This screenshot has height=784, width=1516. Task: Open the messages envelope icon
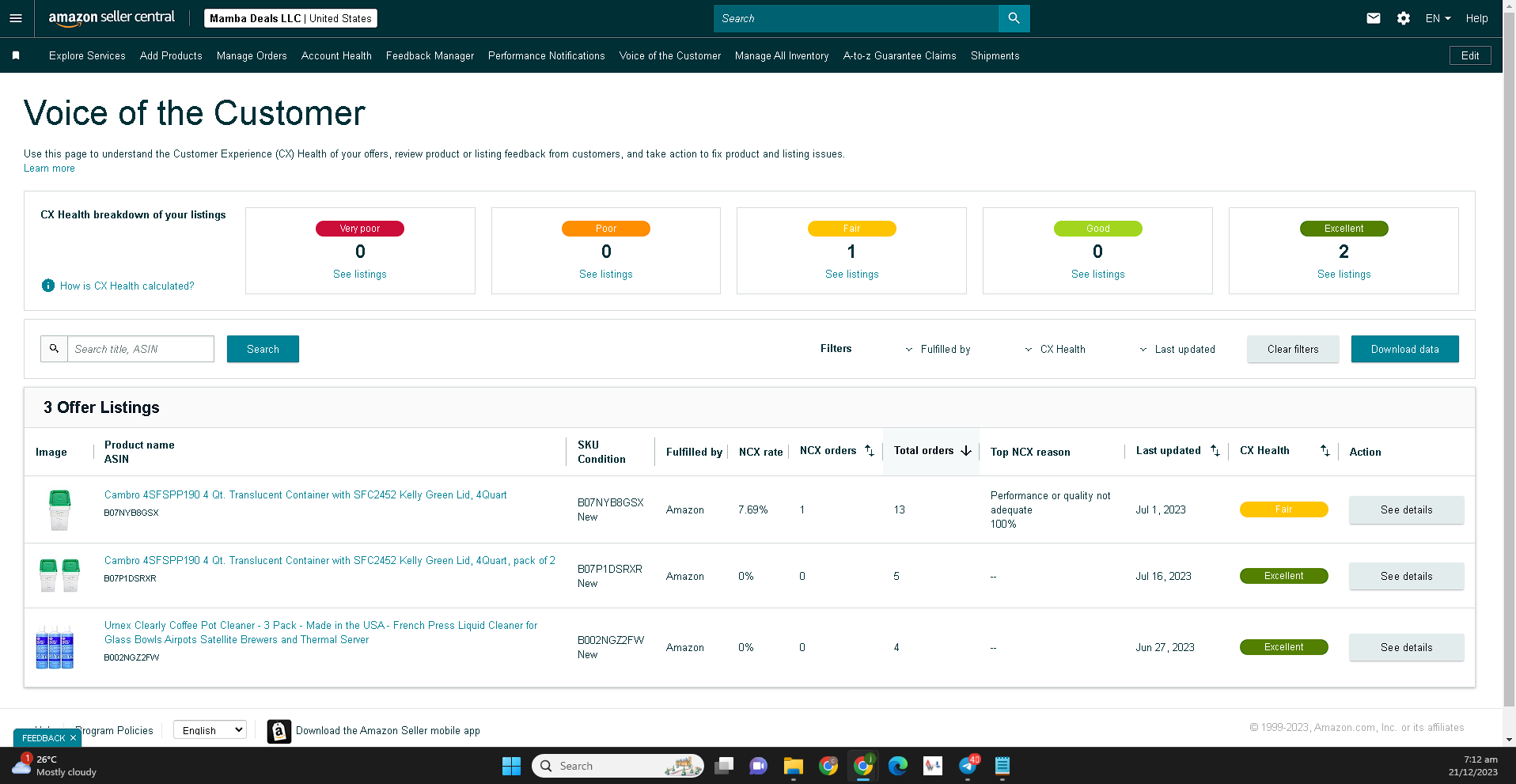1374,18
